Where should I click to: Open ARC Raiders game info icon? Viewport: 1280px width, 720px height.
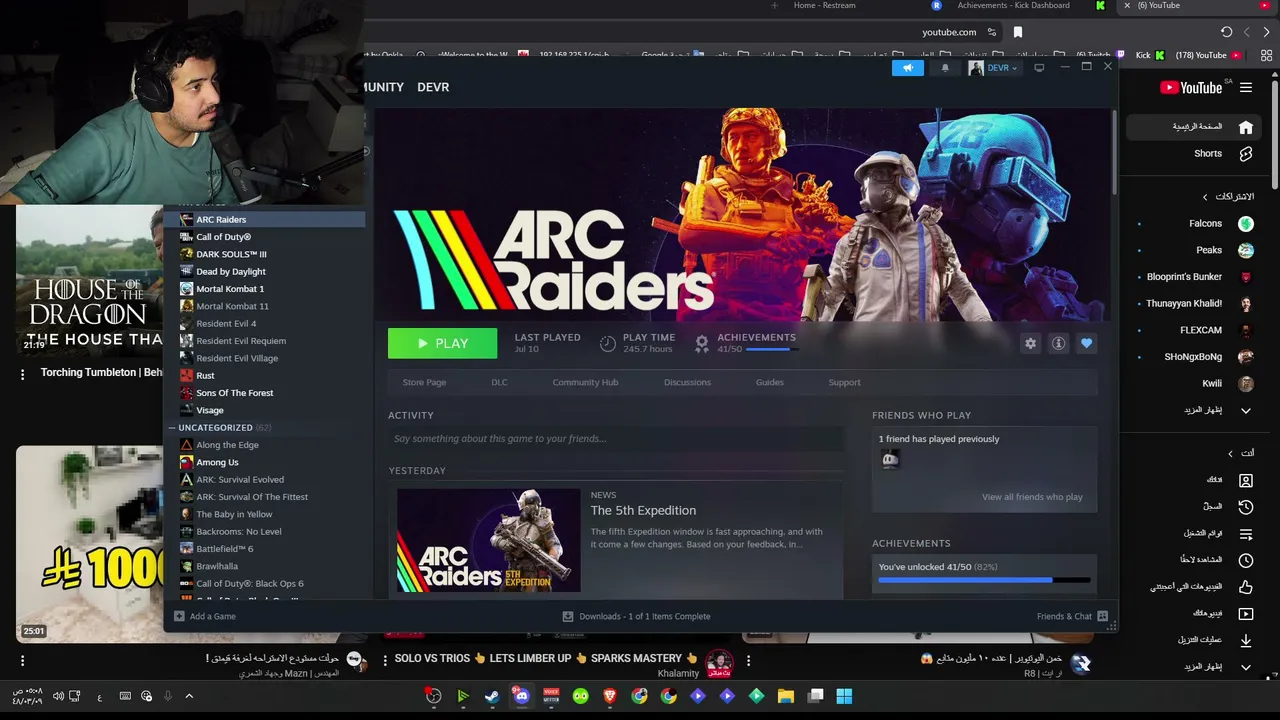point(1058,343)
